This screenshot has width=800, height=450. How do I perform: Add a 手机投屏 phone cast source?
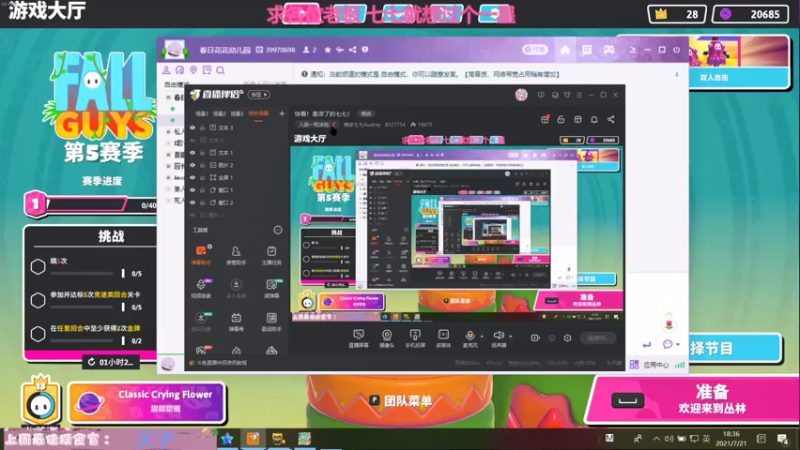pos(415,338)
